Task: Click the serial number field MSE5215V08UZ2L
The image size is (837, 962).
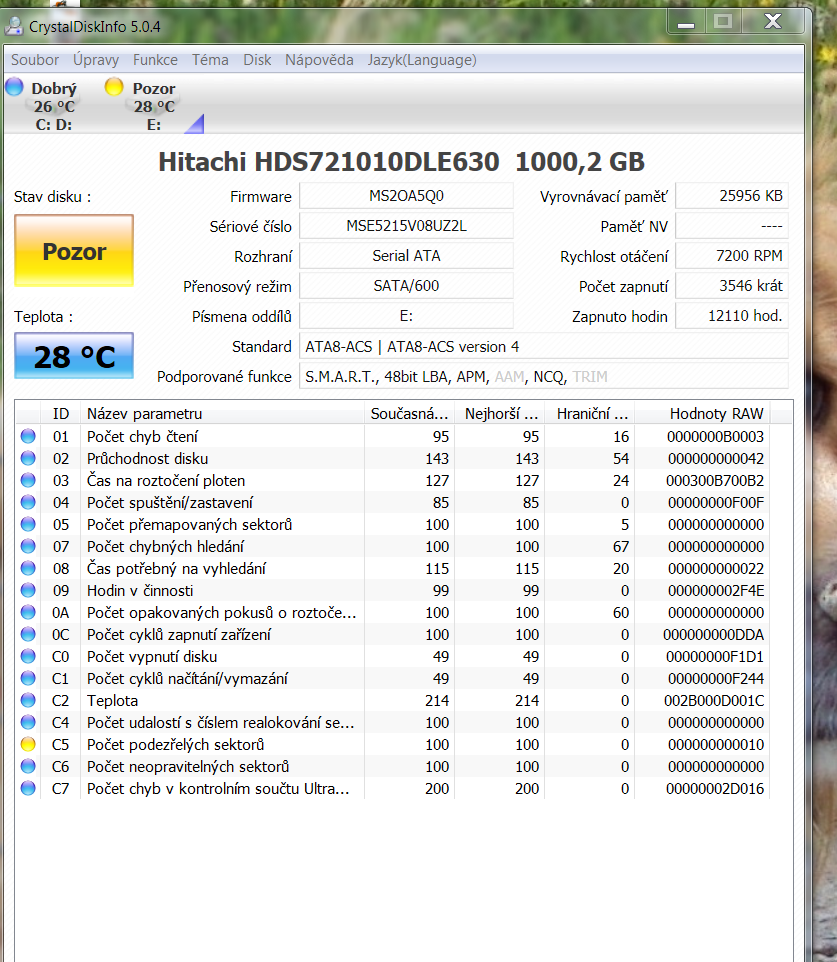Action: tap(406, 226)
